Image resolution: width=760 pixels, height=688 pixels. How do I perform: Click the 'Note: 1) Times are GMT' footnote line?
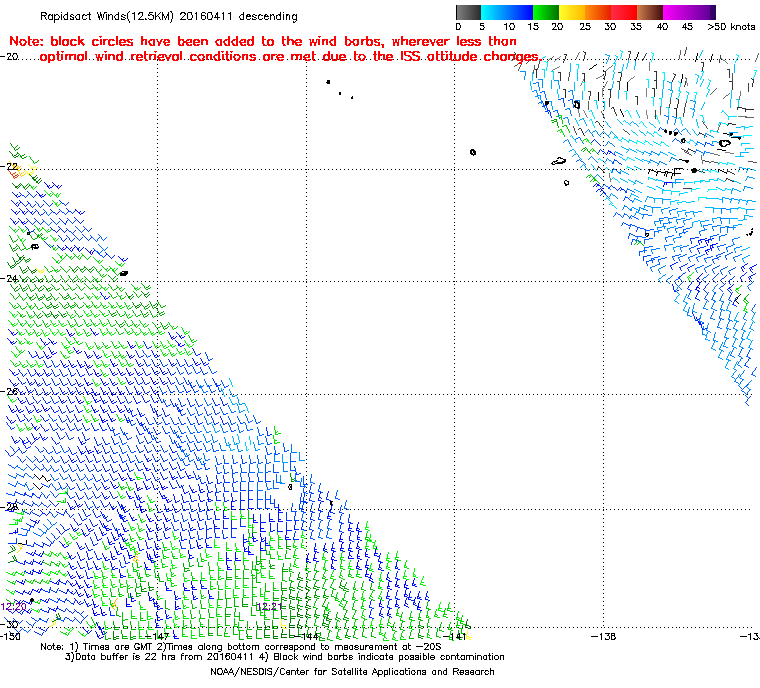click(x=241, y=647)
